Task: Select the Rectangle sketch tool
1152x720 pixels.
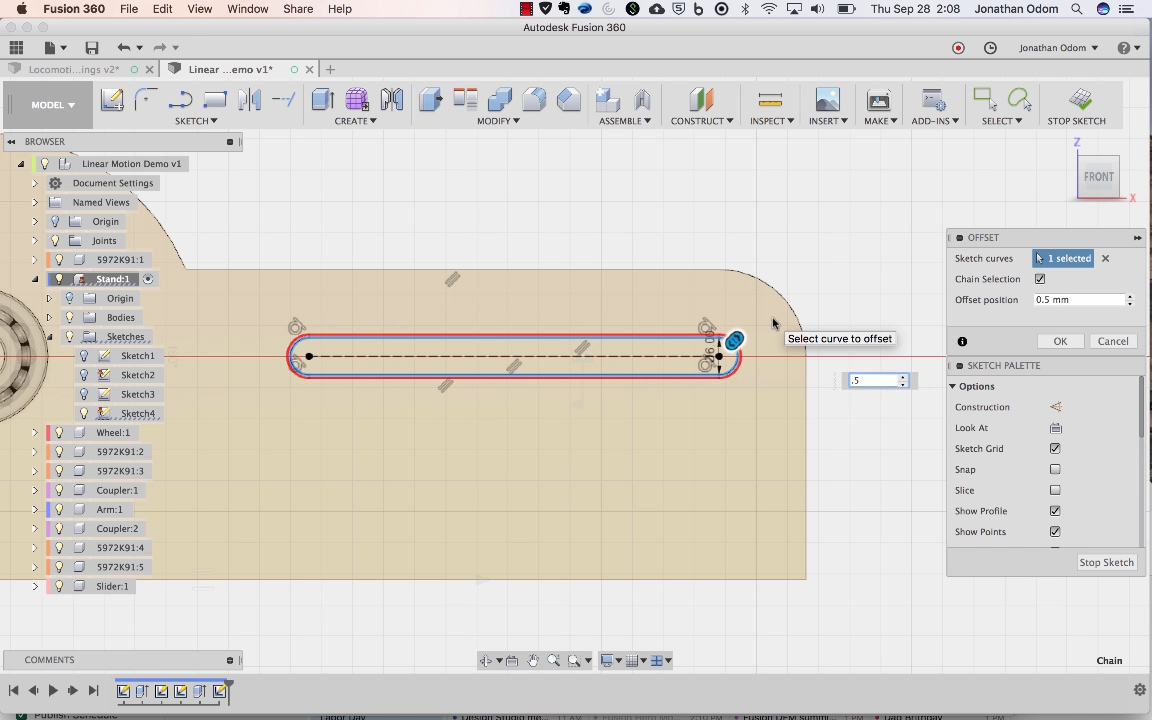Action: pyautogui.click(x=215, y=100)
